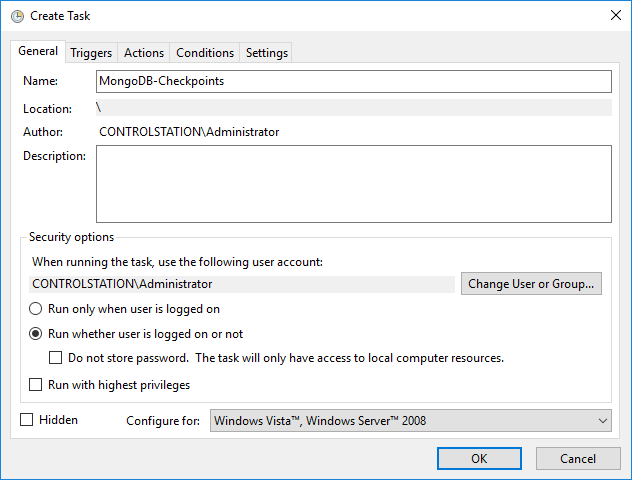Open the Settings tab
This screenshot has width=632, height=480.
point(266,53)
